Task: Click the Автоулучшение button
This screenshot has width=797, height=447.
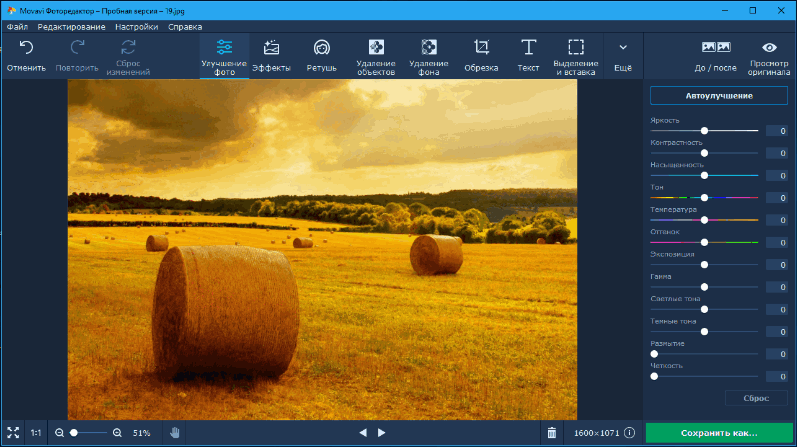Action: tap(719, 96)
